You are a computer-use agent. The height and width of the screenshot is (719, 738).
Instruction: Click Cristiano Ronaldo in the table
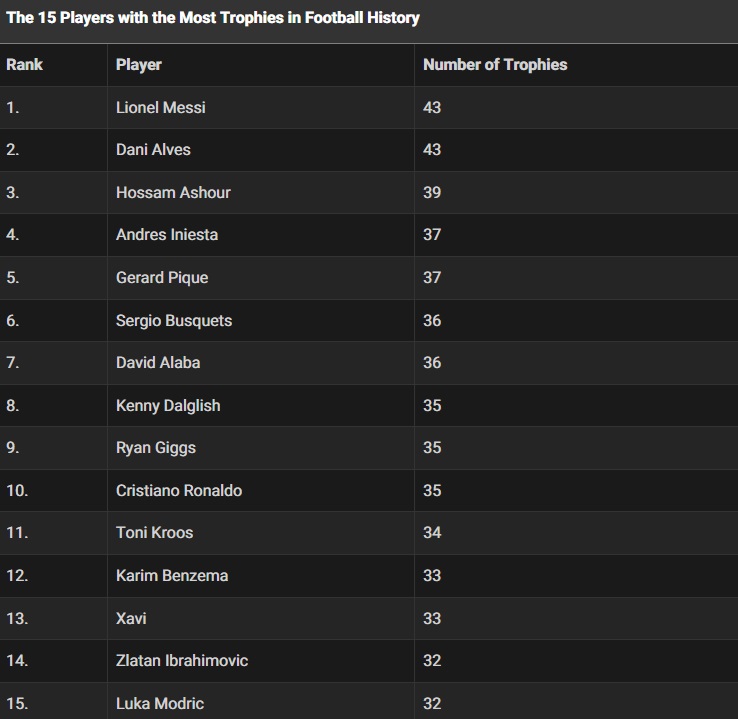click(x=179, y=491)
